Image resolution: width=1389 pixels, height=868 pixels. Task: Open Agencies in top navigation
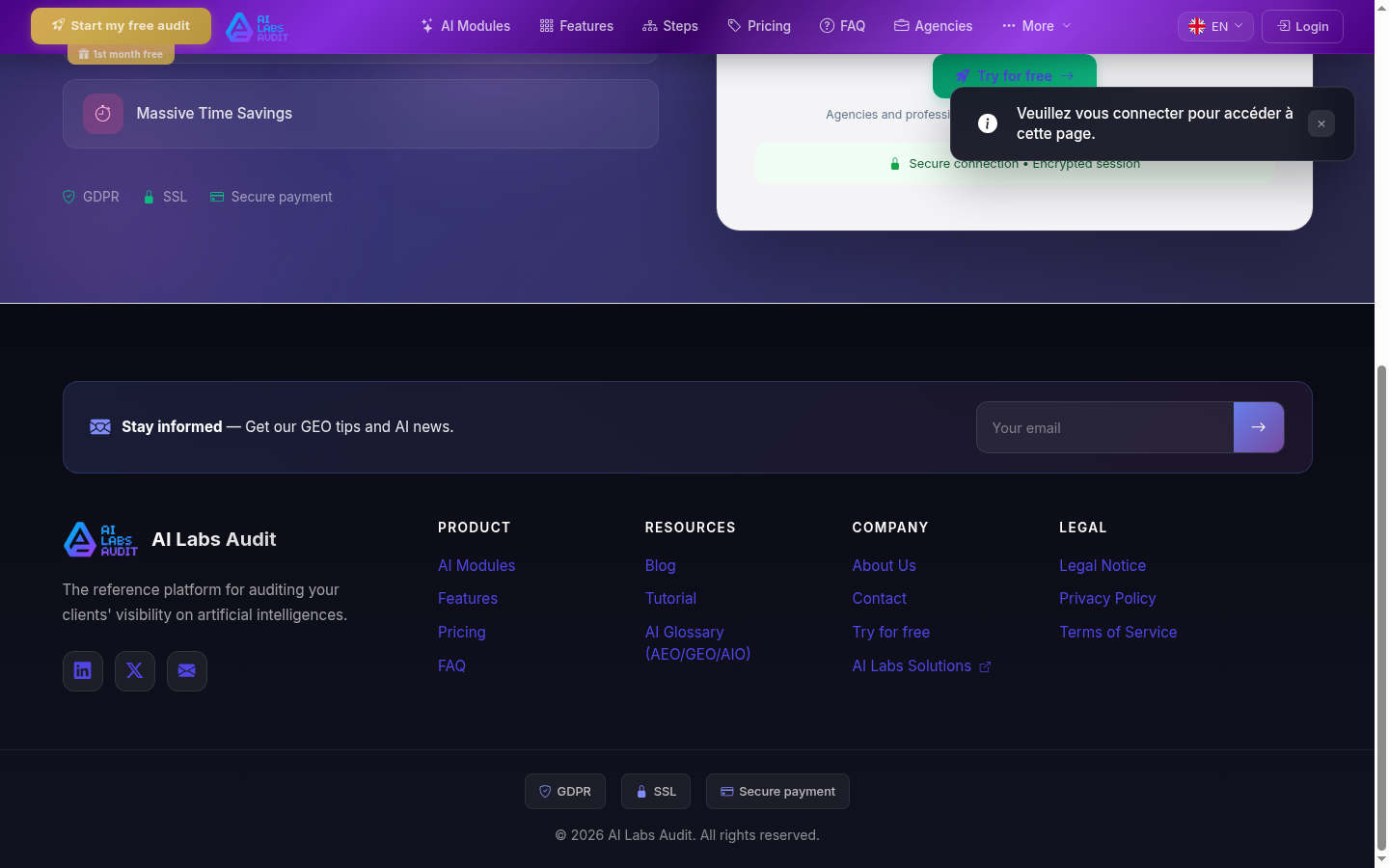tap(933, 26)
